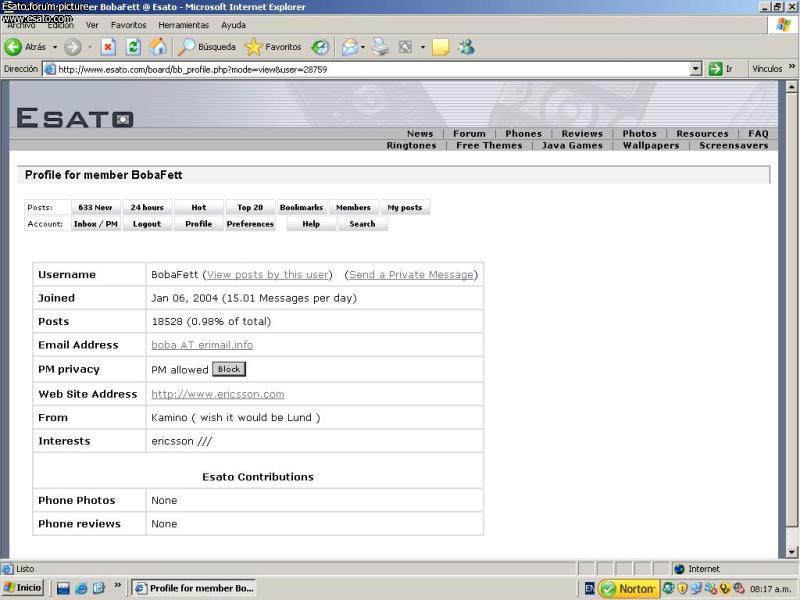Image resolution: width=800 pixels, height=600 pixels.
Task: Stop page loading with red X icon
Action: point(108,47)
